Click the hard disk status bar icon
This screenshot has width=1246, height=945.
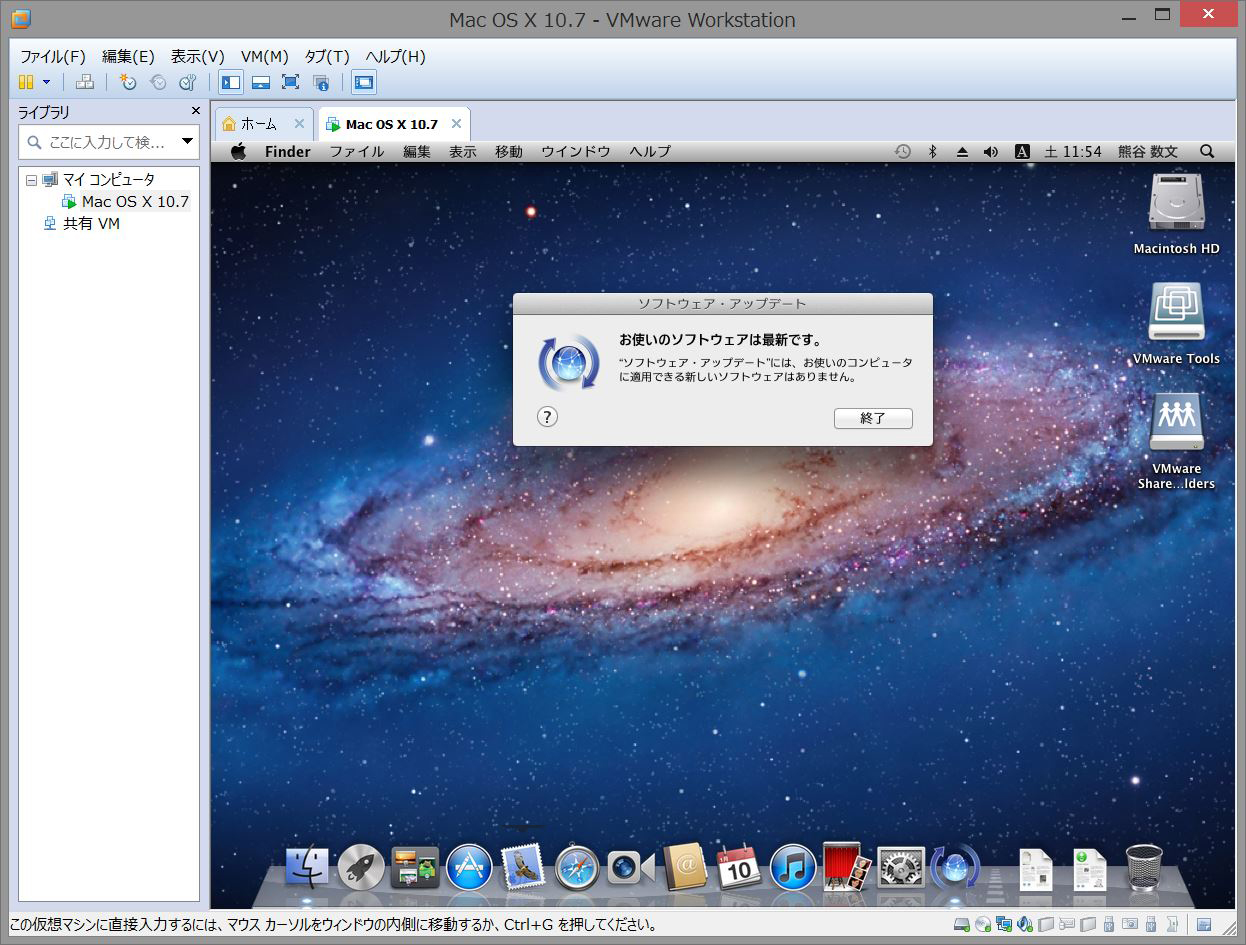point(961,924)
